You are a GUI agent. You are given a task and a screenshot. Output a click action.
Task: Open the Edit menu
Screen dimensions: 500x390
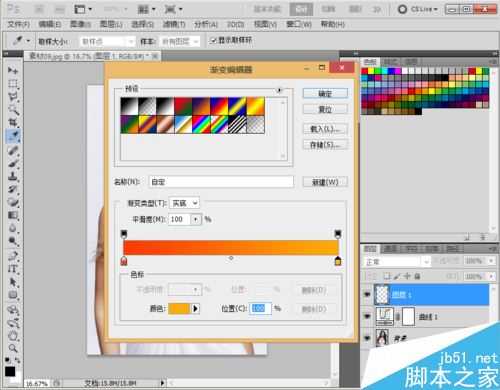[x=49, y=24]
